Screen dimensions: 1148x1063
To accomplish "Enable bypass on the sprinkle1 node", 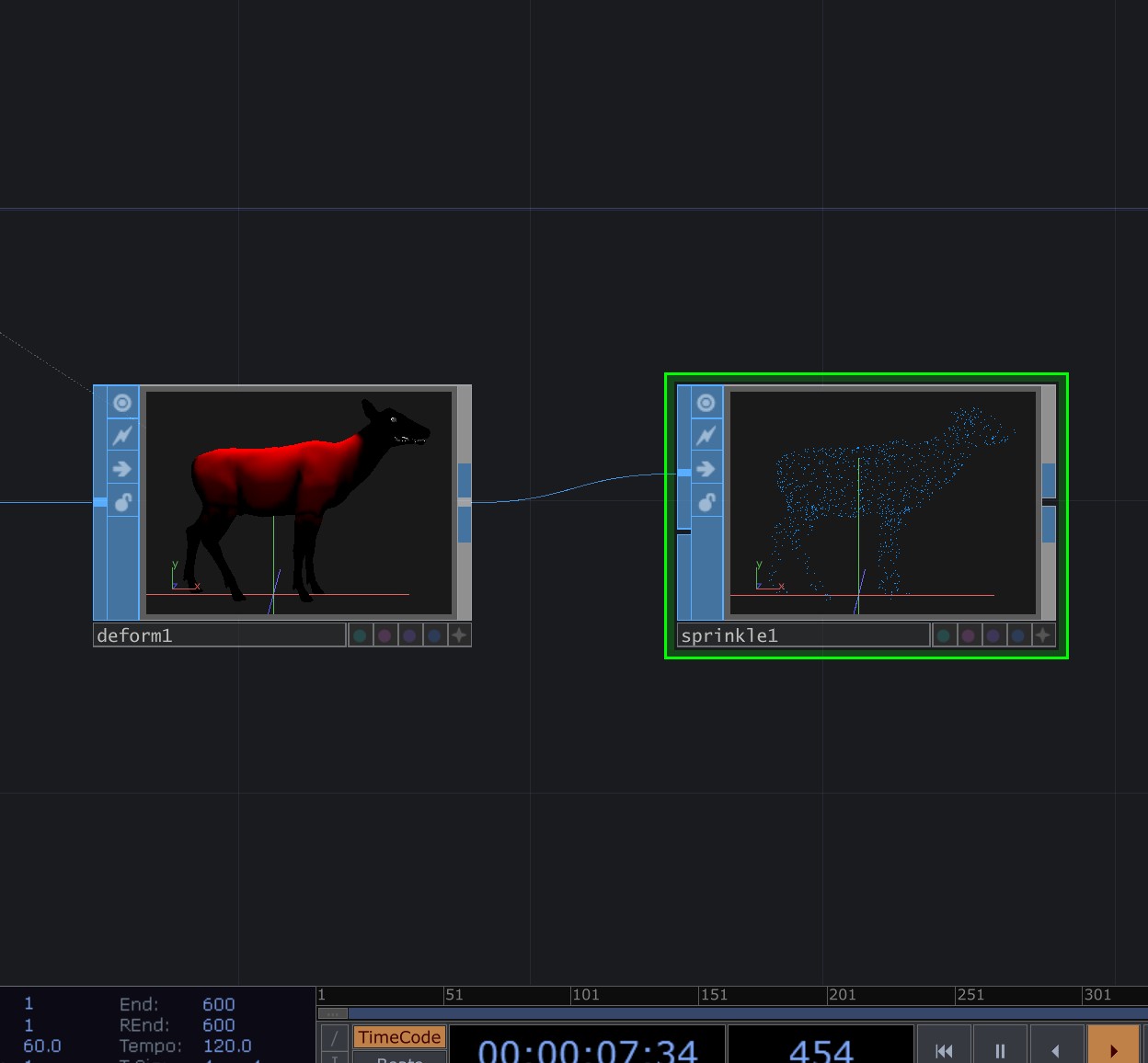I will point(706,435).
